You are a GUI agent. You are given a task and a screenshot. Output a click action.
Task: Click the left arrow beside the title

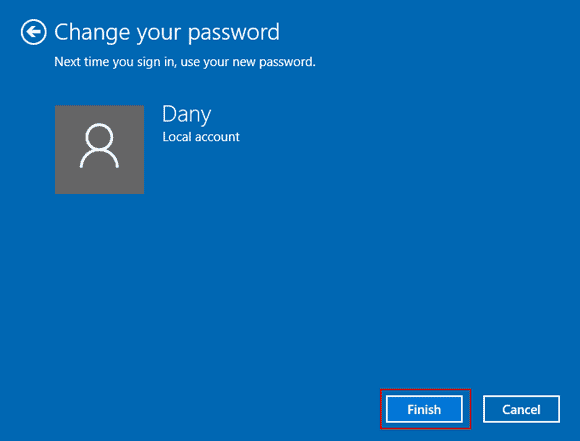(x=34, y=32)
